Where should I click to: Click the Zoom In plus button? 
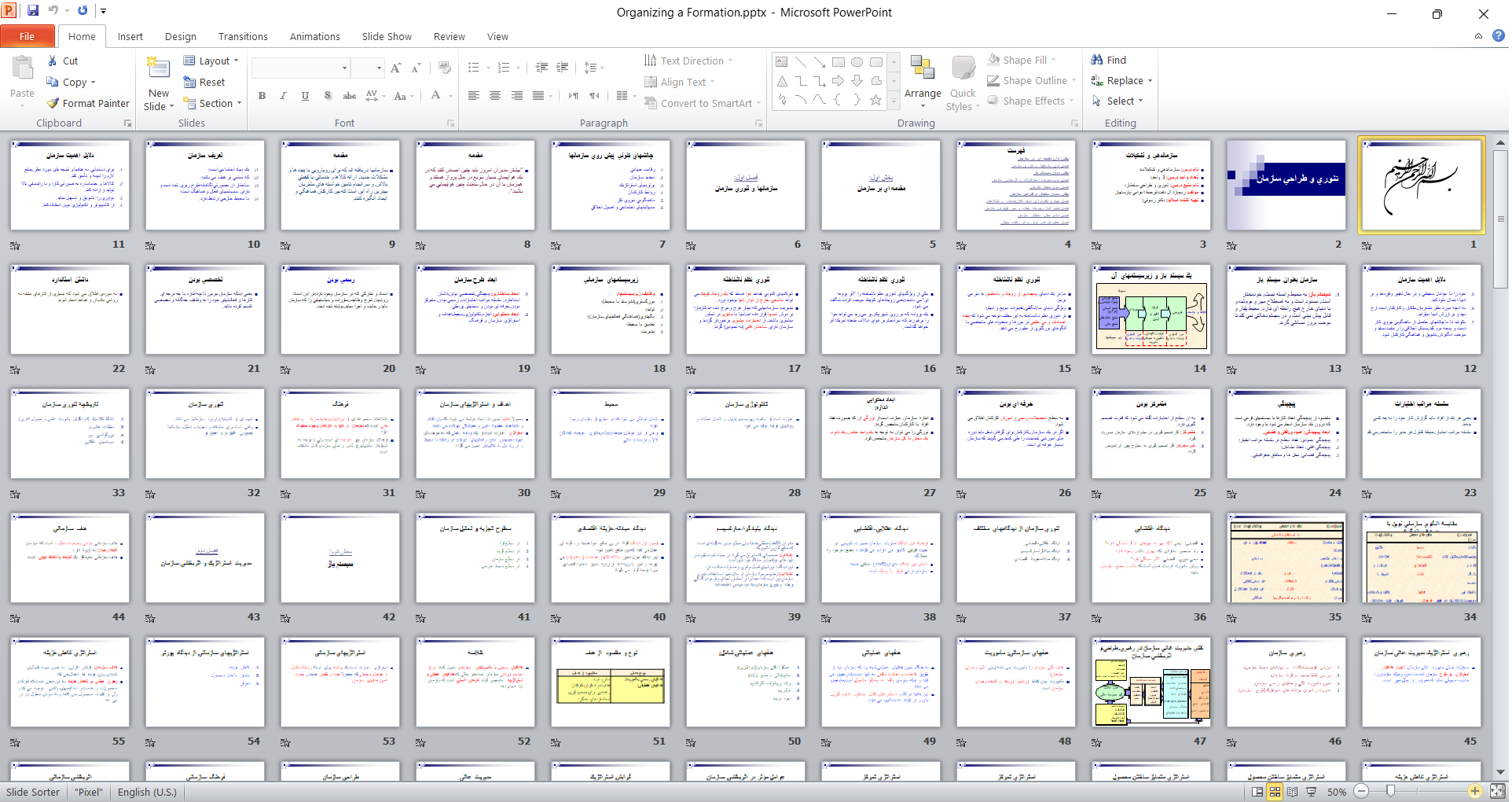1475,792
